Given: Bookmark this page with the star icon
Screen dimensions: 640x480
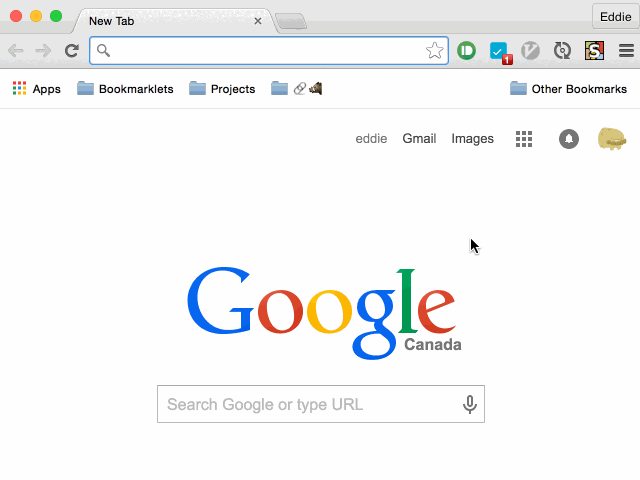Looking at the screenshot, I should [434, 51].
